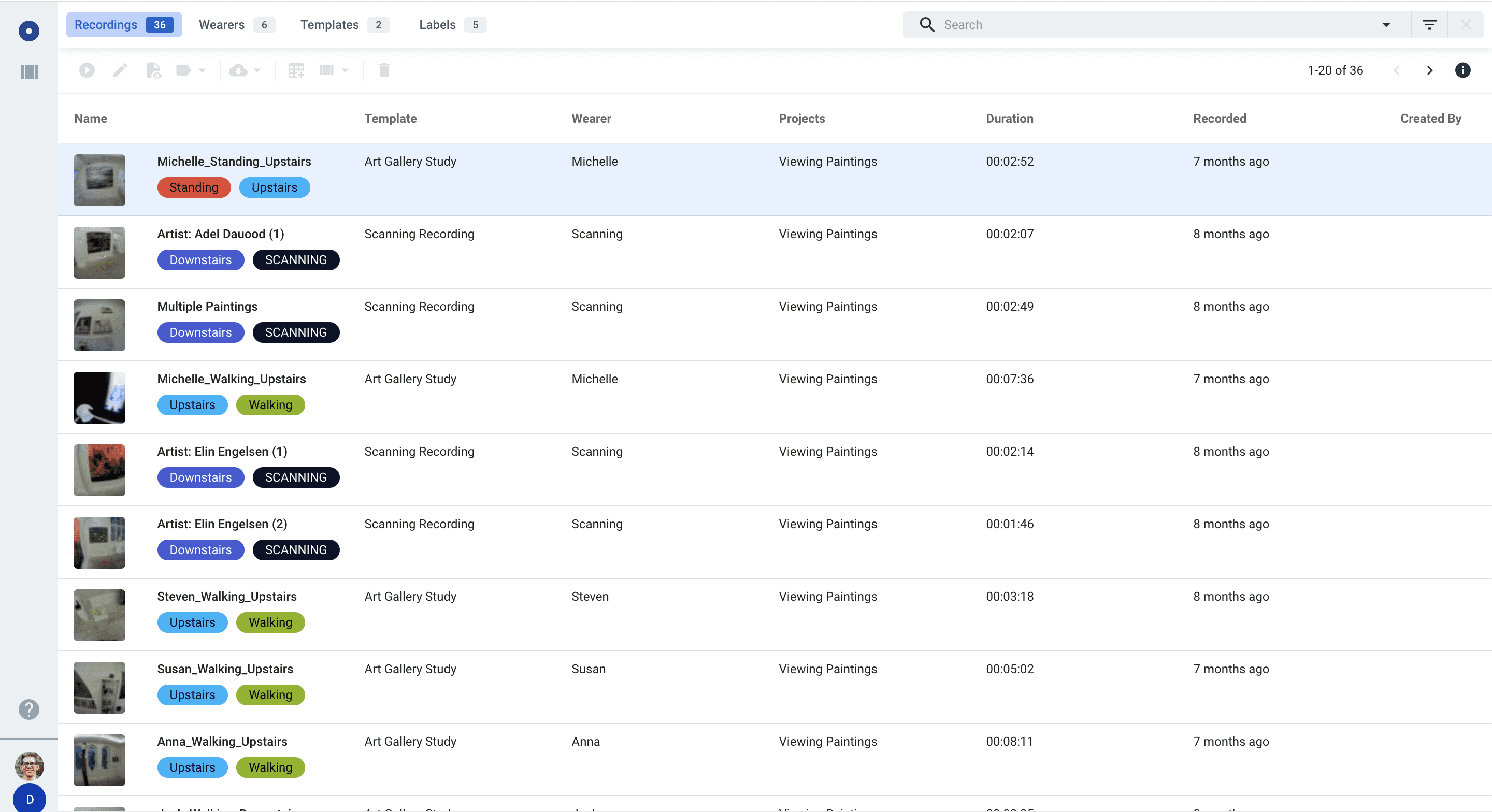Image resolution: width=1492 pixels, height=812 pixels.
Task: Click the play recording toolbar icon
Action: (87, 70)
